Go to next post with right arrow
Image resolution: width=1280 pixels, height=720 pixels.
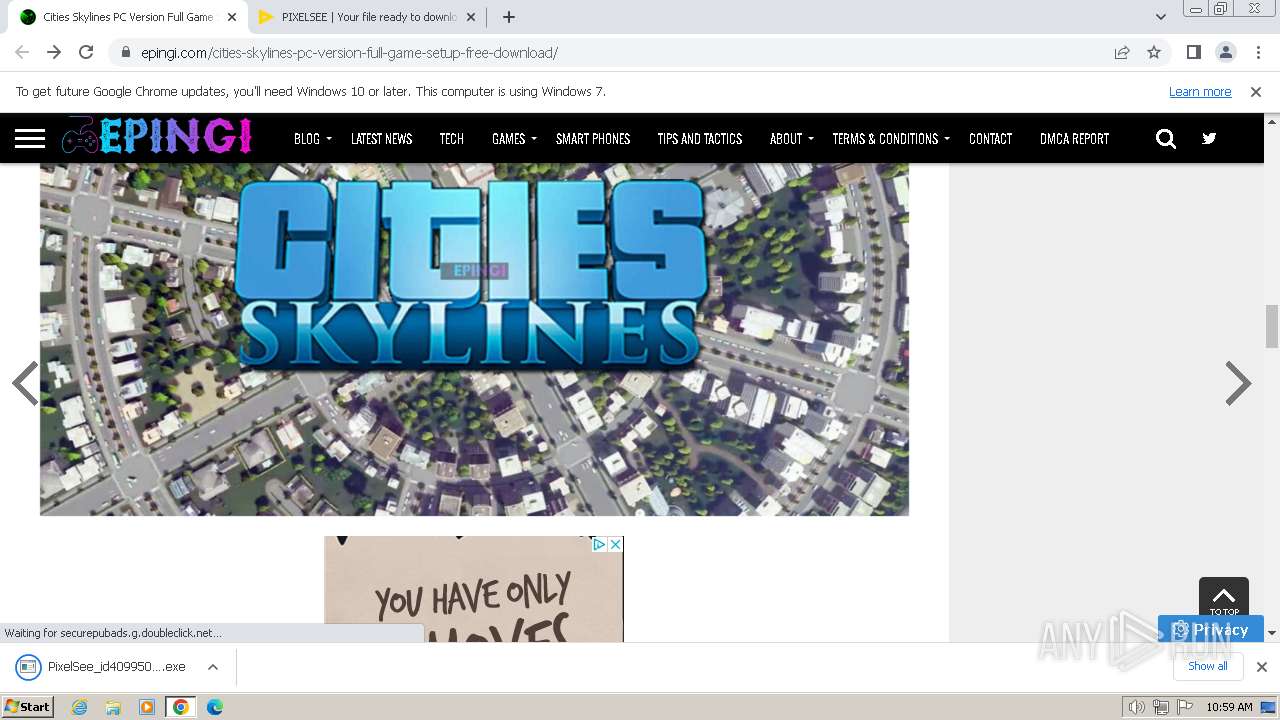coord(1238,383)
